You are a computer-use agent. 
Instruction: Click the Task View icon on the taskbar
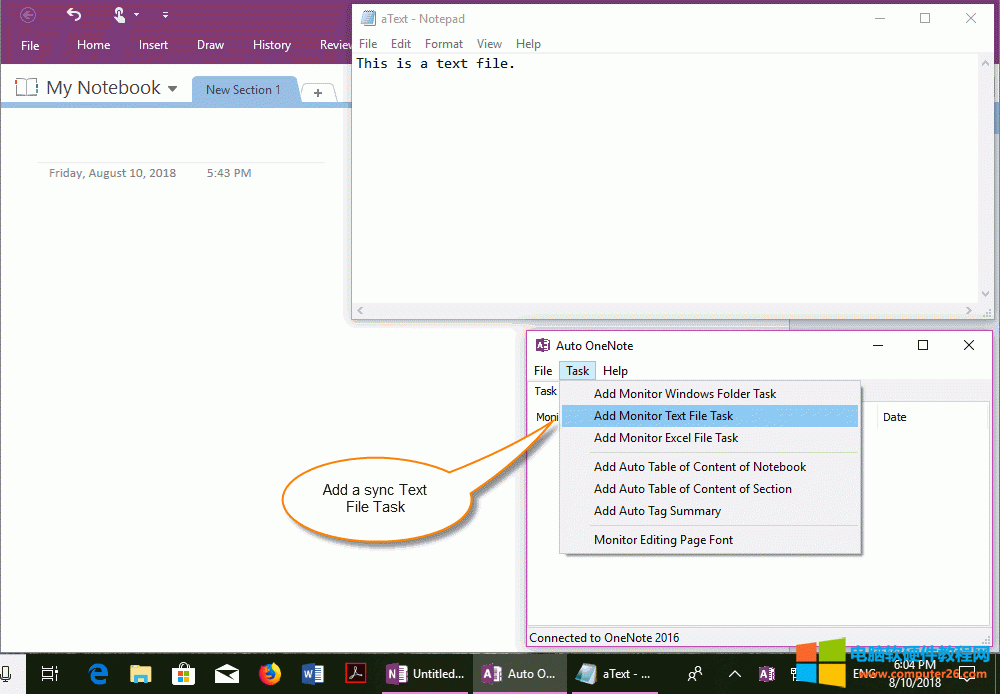tap(49, 673)
